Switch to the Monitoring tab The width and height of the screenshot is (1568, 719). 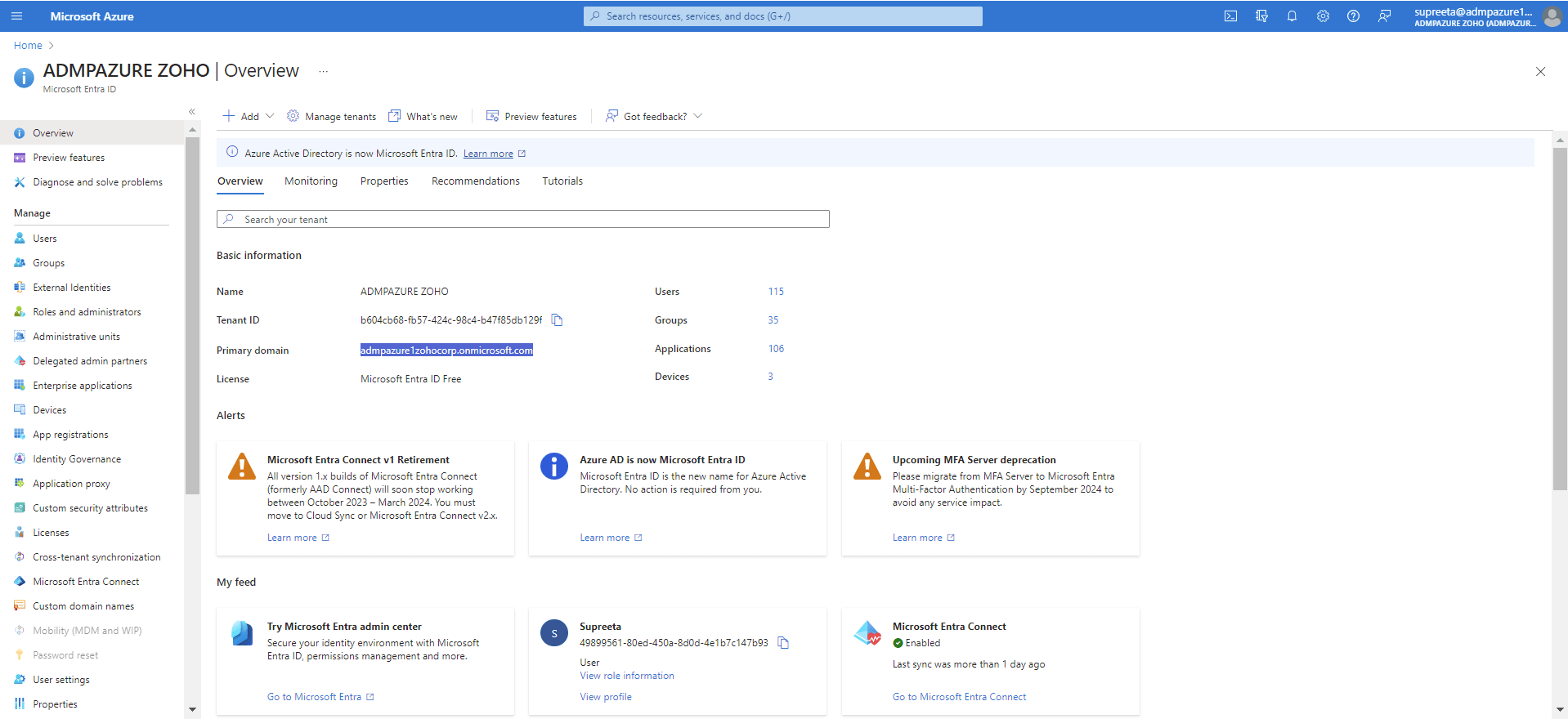point(311,181)
